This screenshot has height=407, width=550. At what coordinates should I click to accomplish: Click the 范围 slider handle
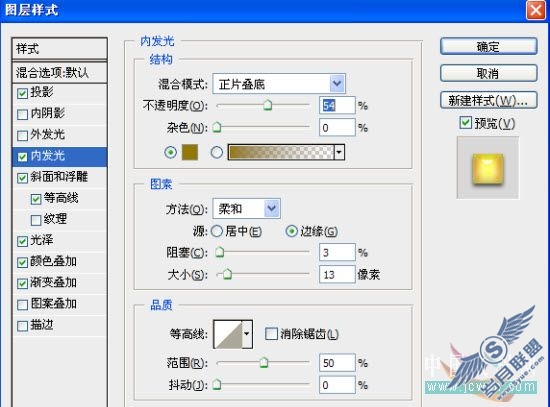(263, 362)
